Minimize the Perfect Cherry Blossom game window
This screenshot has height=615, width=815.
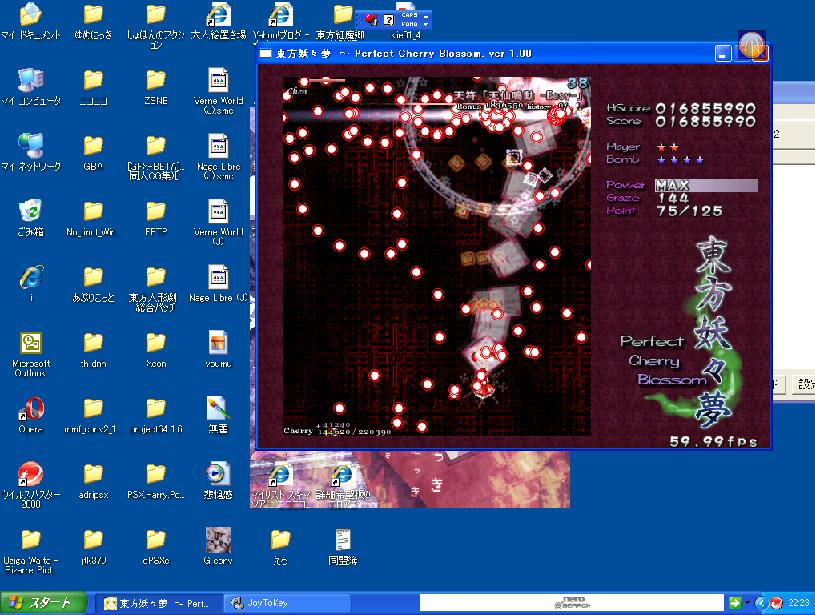tap(723, 53)
